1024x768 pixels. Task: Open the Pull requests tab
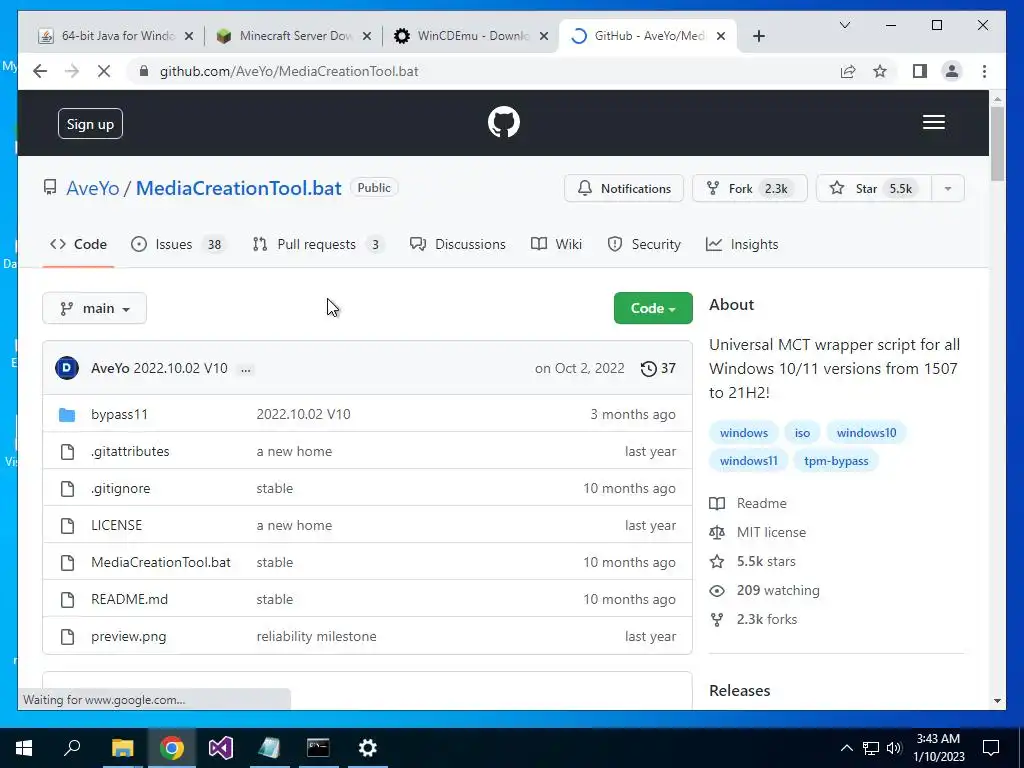click(319, 244)
